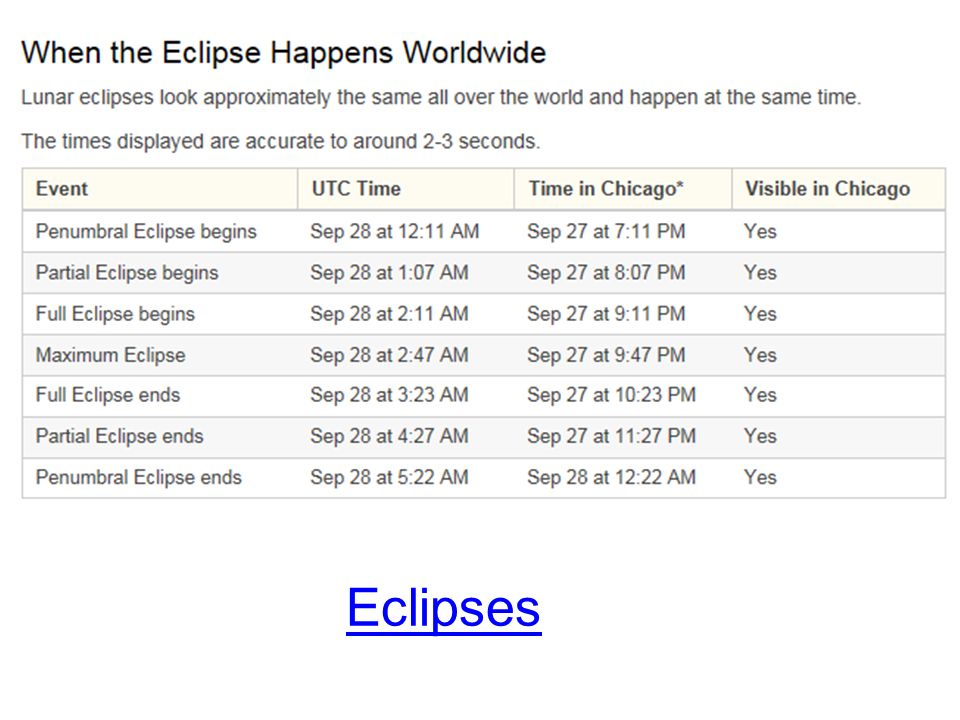The height and width of the screenshot is (720, 960).
Task: Click the Visible in Chicago column header
Action: coord(827,189)
